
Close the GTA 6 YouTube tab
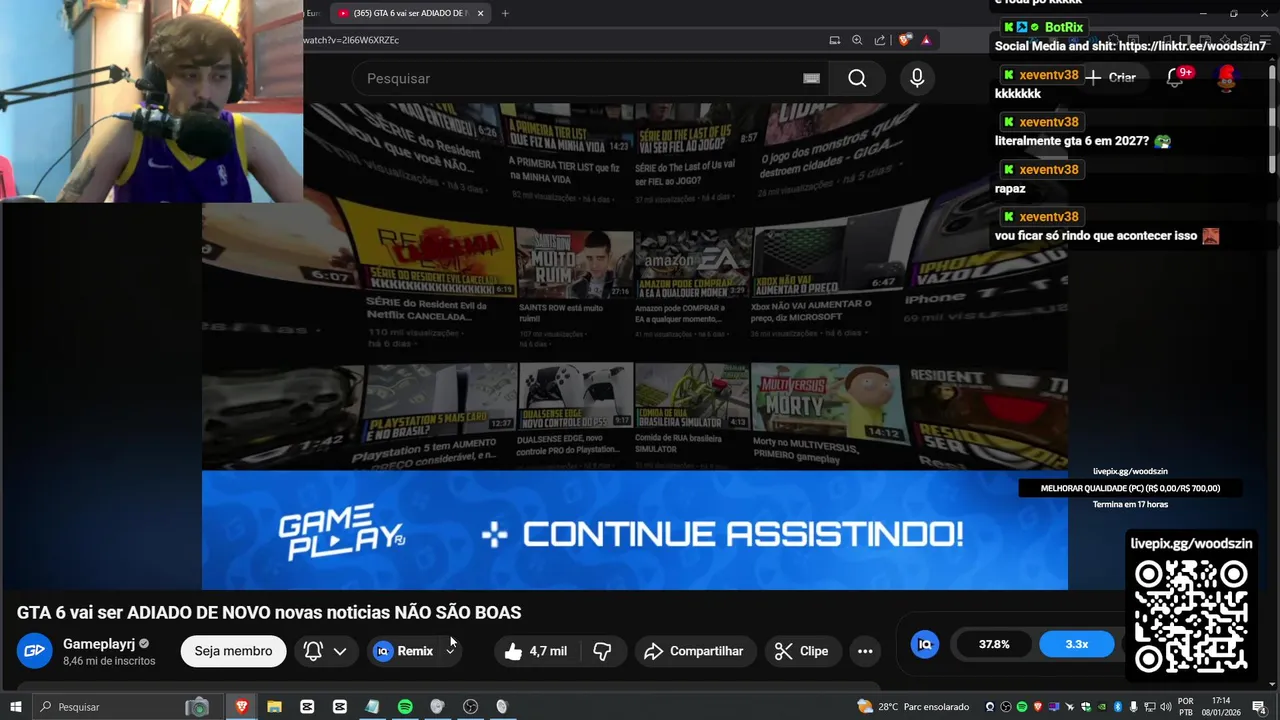[480, 13]
